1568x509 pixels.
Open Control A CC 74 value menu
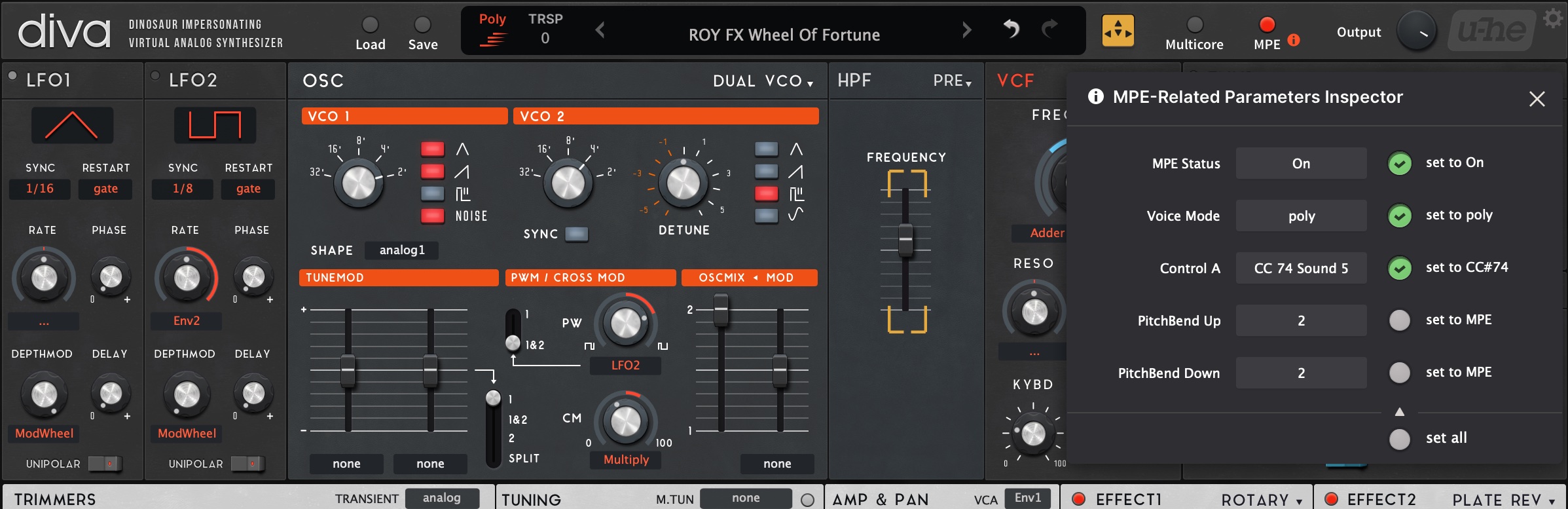(x=1302, y=268)
